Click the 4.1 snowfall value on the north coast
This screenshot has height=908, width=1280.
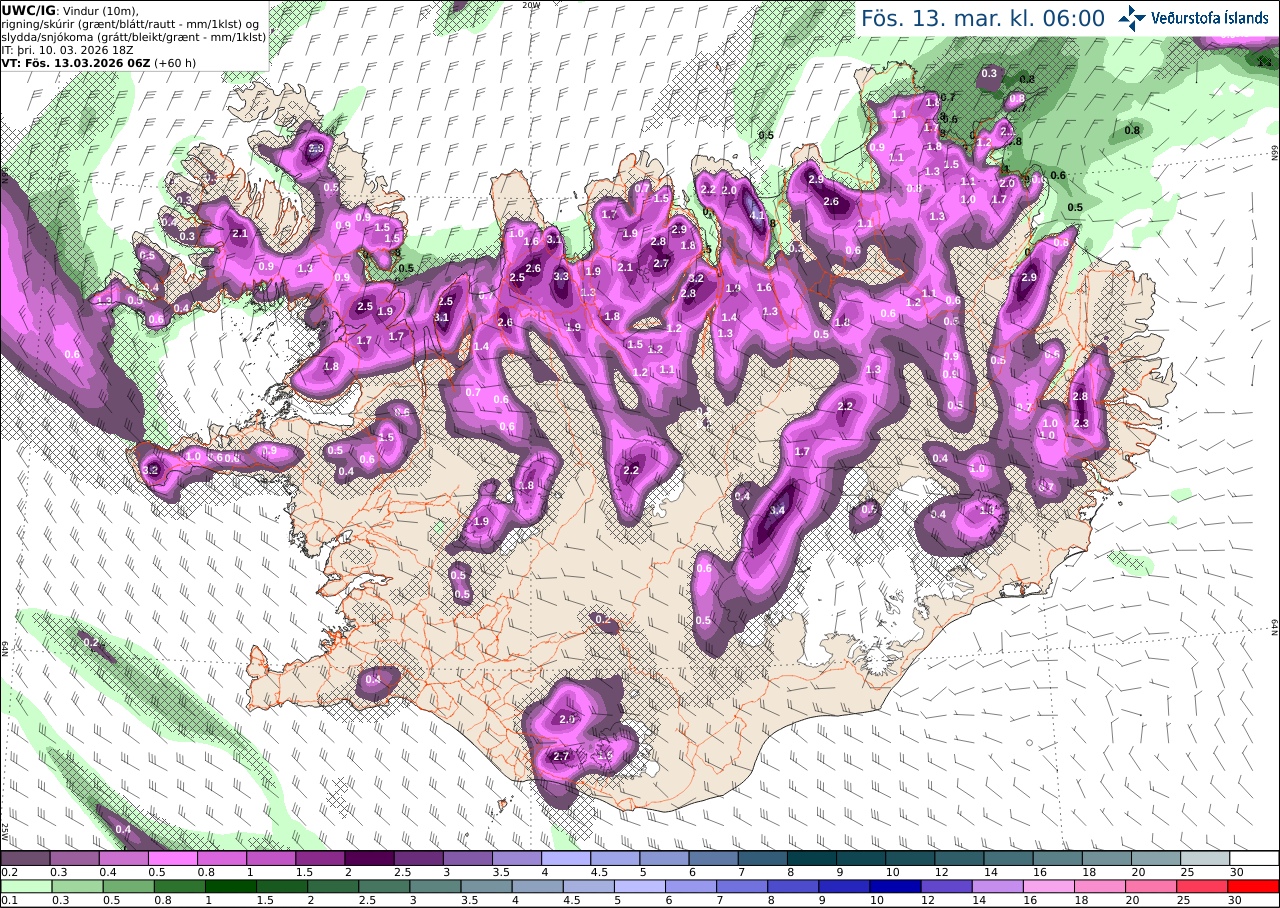pos(757,214)
